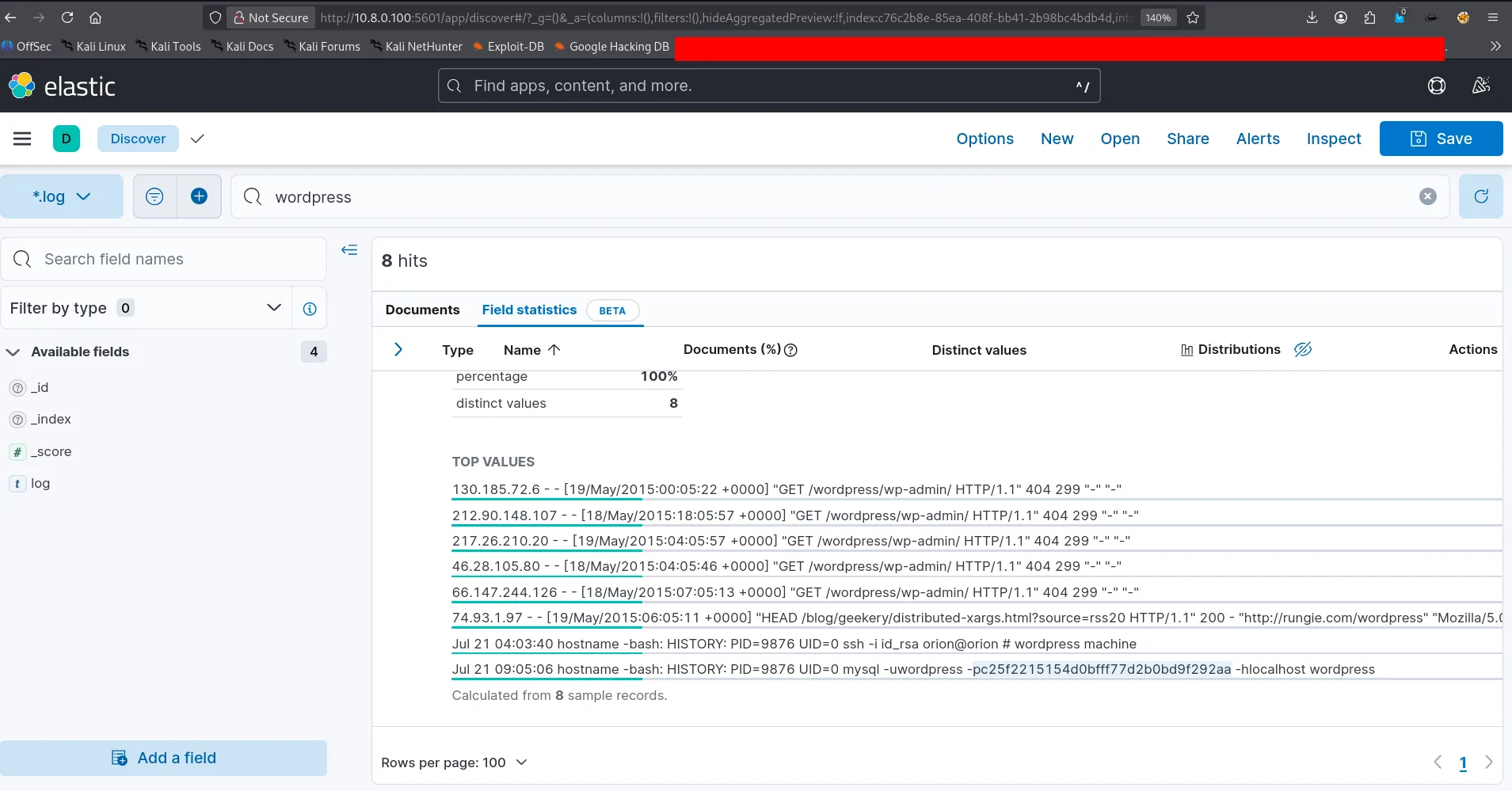1512x791 pixels.
Task: Expand all field statistics rows chevron
Action: click(x=398, y=349)
